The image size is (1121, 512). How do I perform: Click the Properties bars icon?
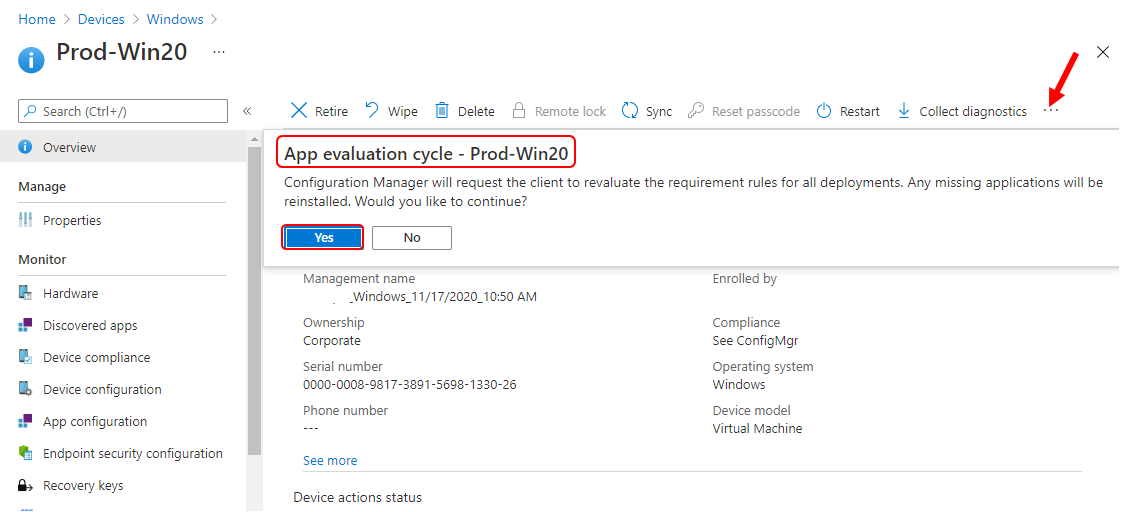pos(26,220)
